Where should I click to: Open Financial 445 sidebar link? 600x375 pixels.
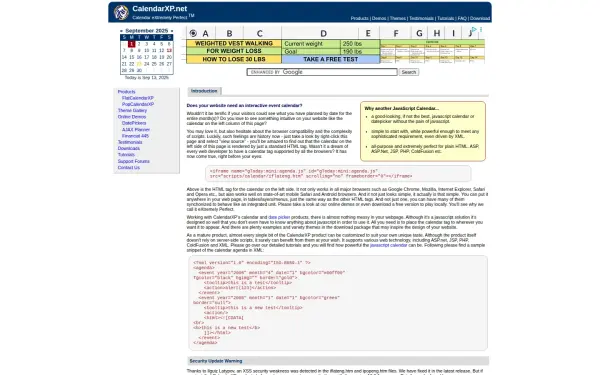coord(135,136)
